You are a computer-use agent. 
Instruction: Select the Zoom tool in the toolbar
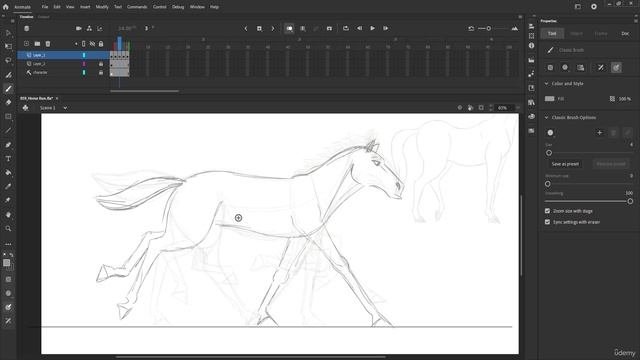(x=8, y=229)
